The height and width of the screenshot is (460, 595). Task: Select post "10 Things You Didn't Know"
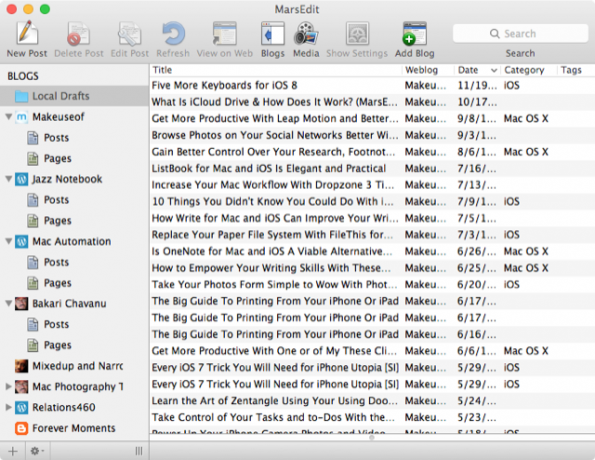372,202
